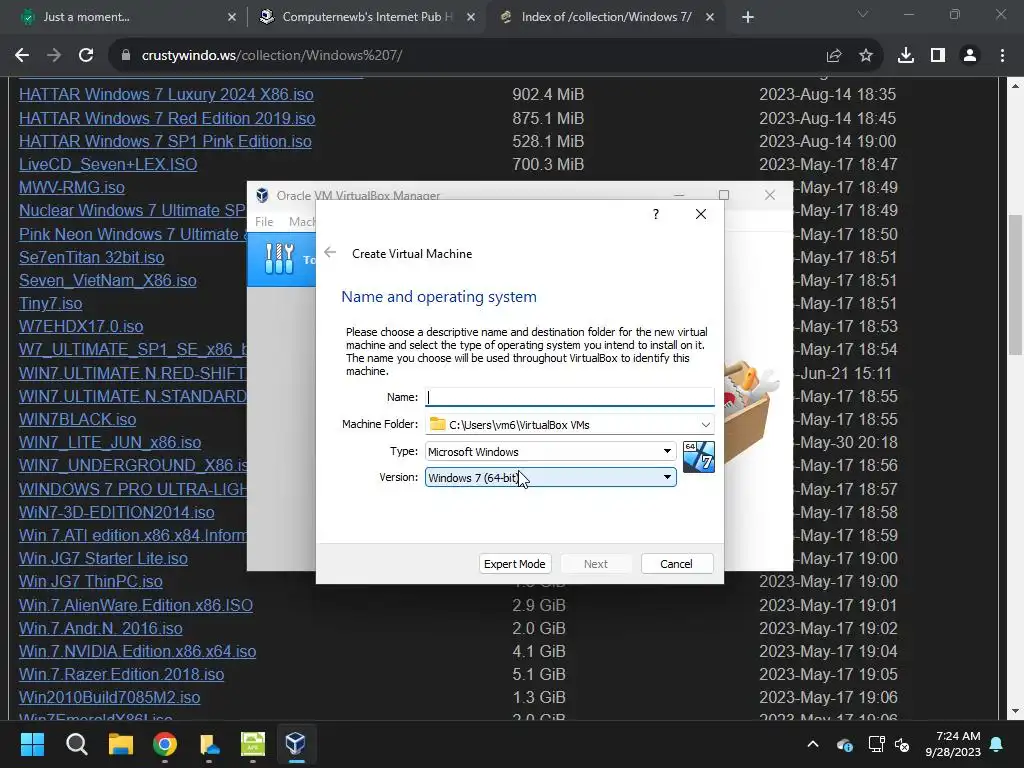The image size is (1024, 768).
Task: Click Win.7.Andr.N. 2016.iso link
Action: (x=101, y=628)
